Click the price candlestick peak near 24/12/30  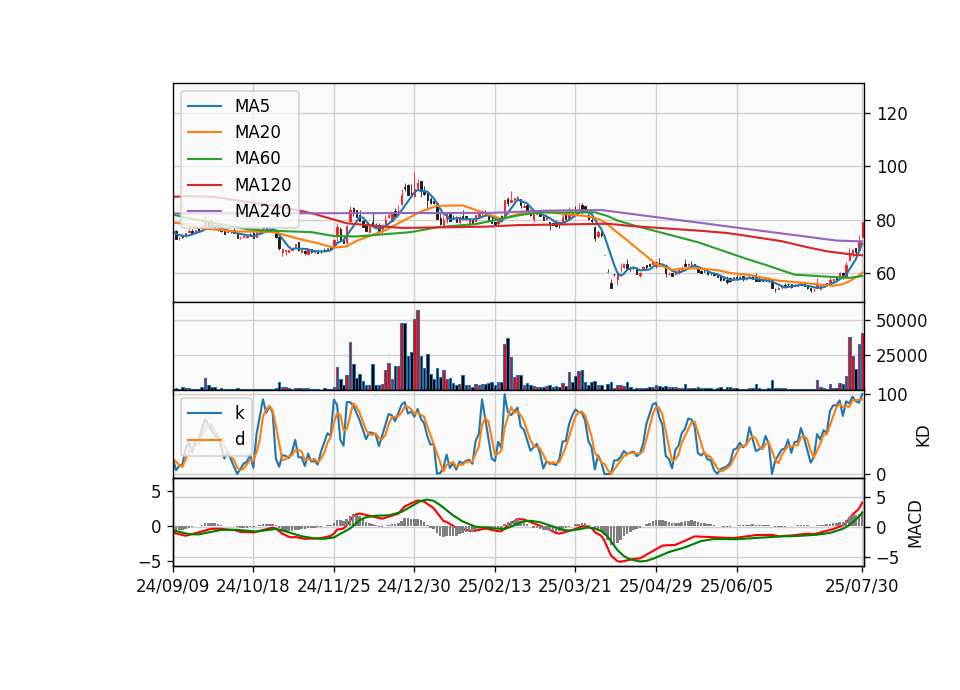pos(414,182)
